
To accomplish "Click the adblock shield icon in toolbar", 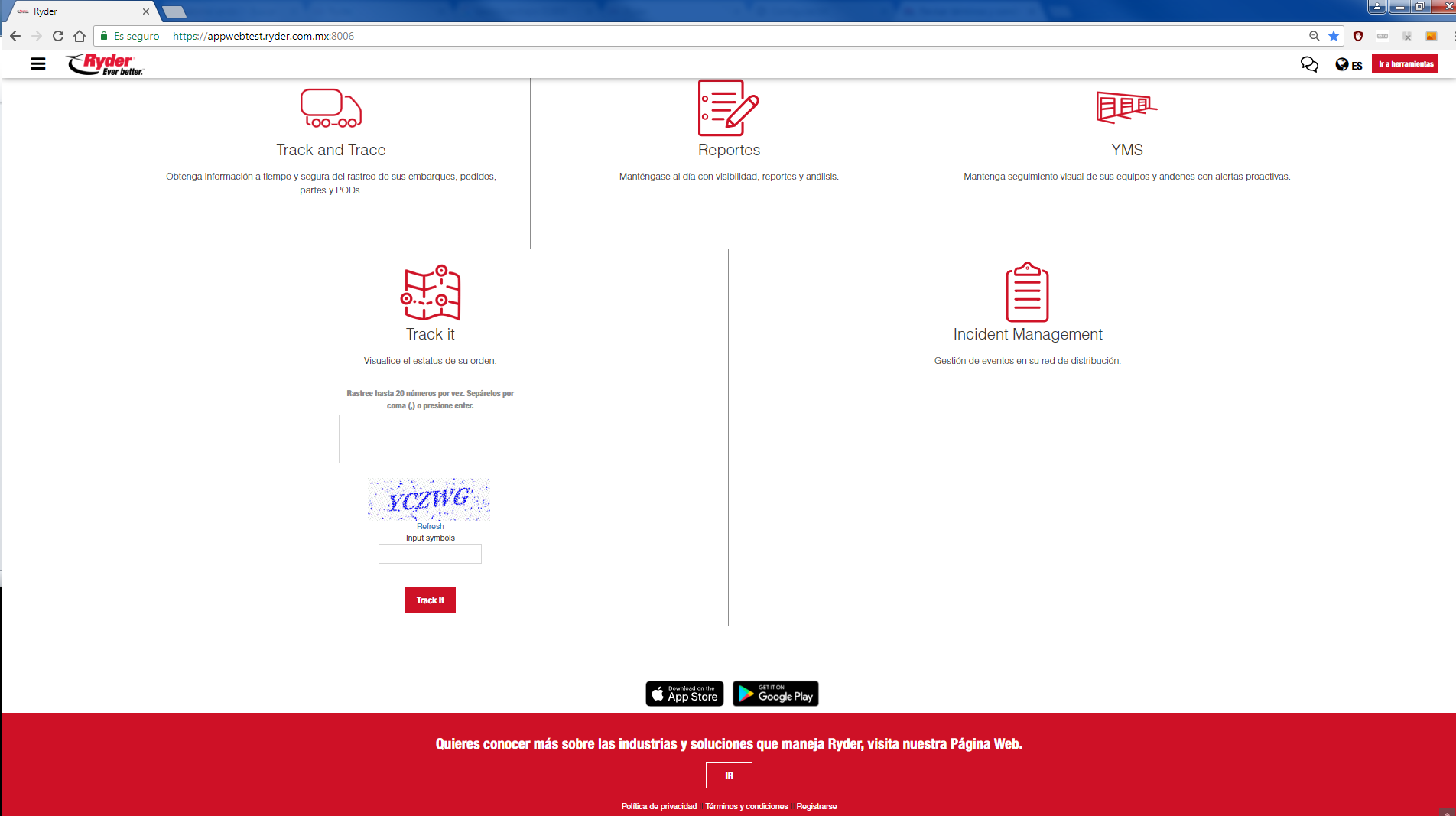I will [x=1358, y=36].
